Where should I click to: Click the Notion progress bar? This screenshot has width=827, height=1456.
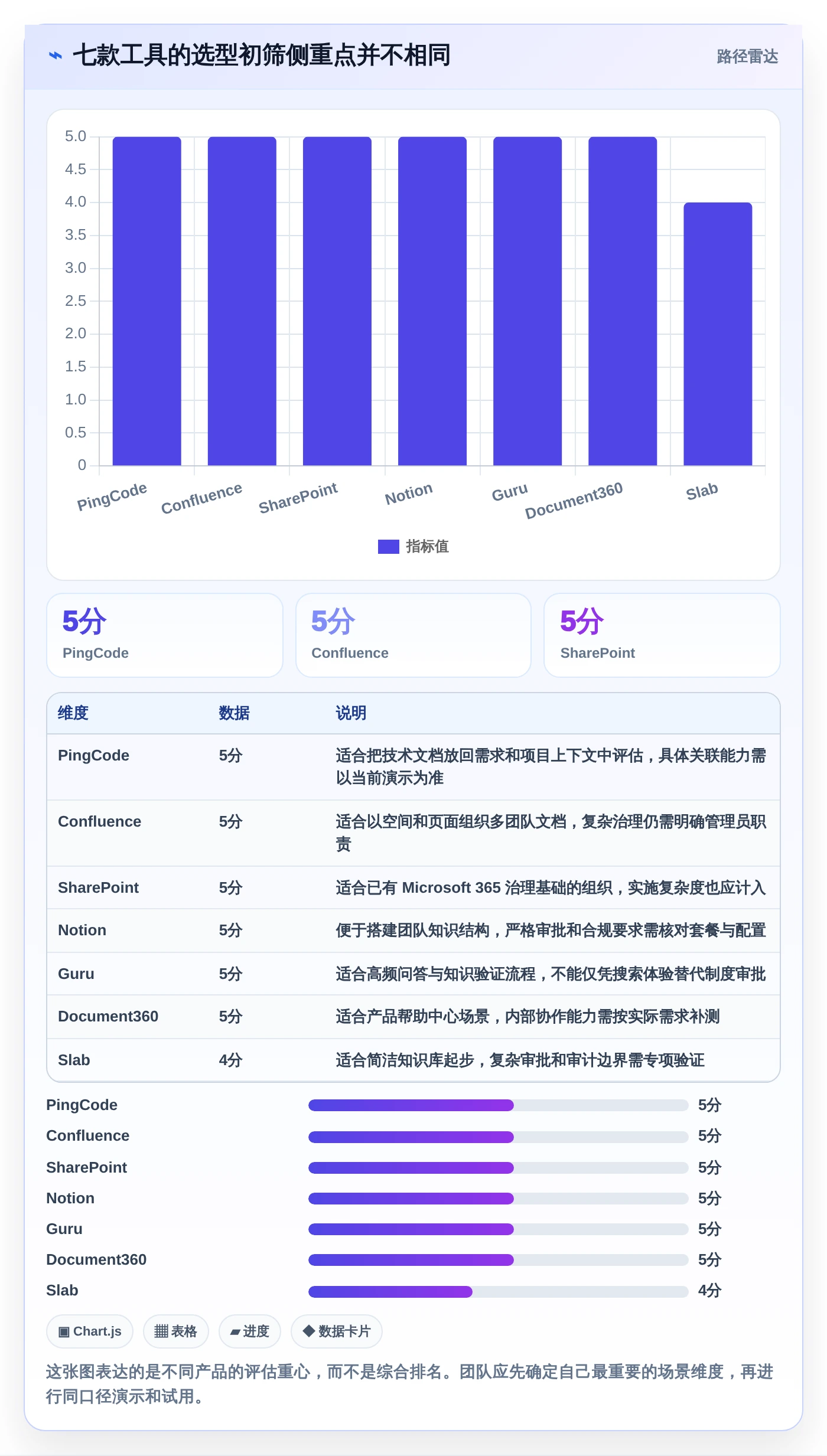point(499,1199)
